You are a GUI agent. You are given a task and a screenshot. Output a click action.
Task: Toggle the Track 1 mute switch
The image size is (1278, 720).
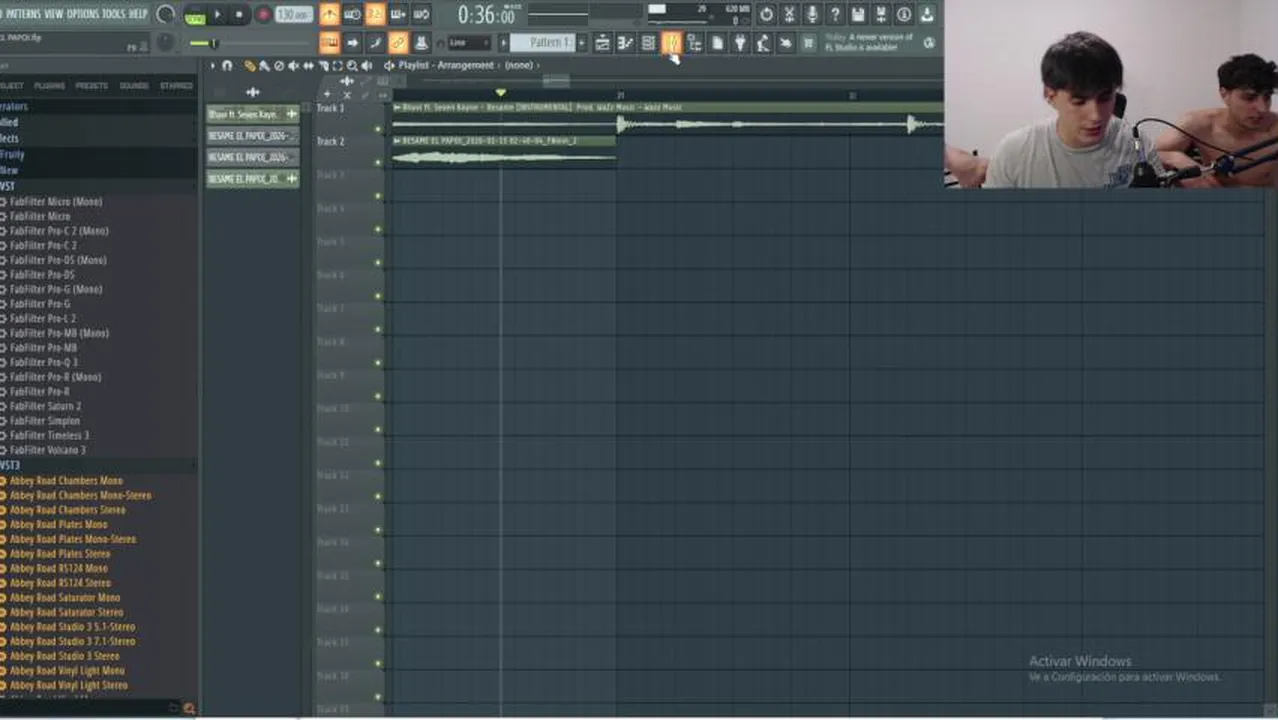click(x=378, y=129)
